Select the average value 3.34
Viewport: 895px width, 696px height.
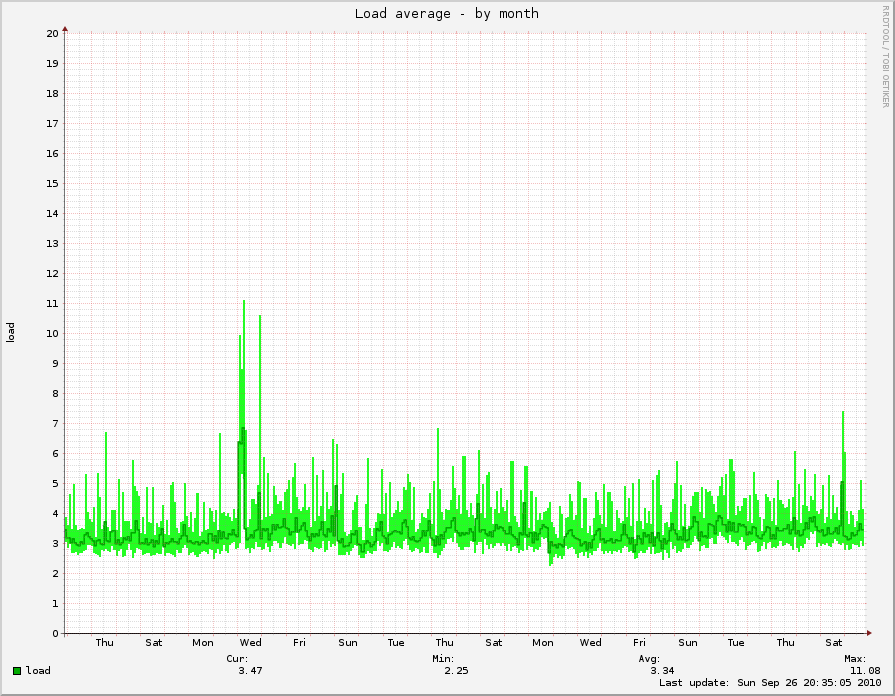click(x=663, y=670)
